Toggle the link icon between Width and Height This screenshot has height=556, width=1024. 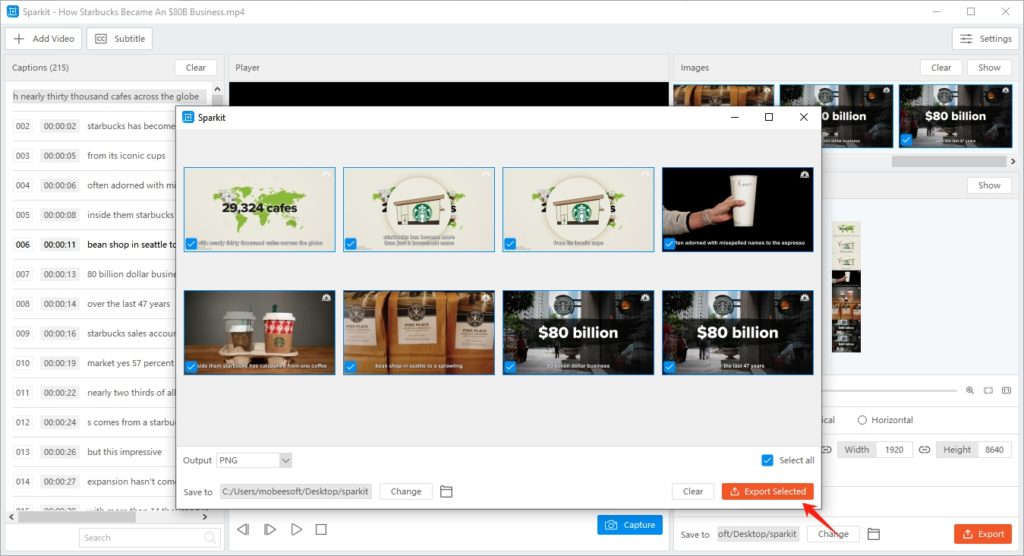pos(924,450)
